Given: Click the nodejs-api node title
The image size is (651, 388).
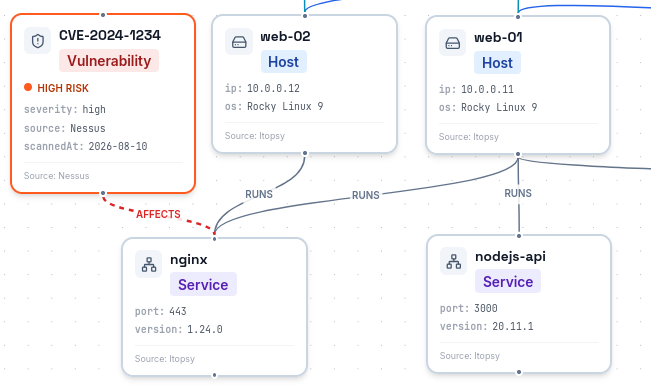Looking at the screenshot, I should pos(510,256).
